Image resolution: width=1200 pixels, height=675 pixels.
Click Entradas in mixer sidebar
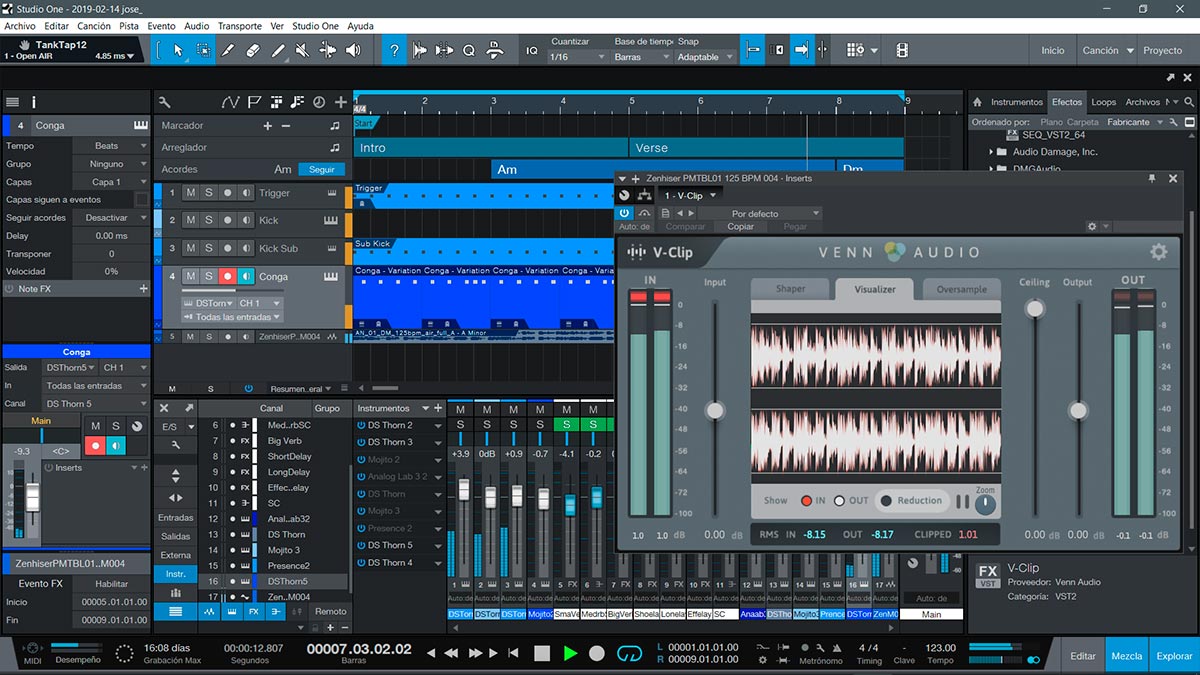[176, 518]
